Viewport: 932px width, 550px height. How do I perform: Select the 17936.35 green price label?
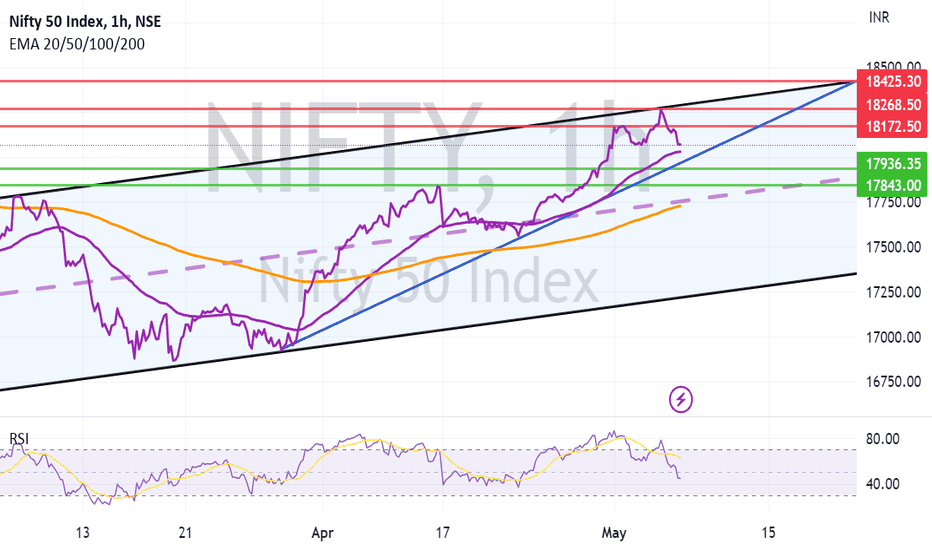point(892,164)
